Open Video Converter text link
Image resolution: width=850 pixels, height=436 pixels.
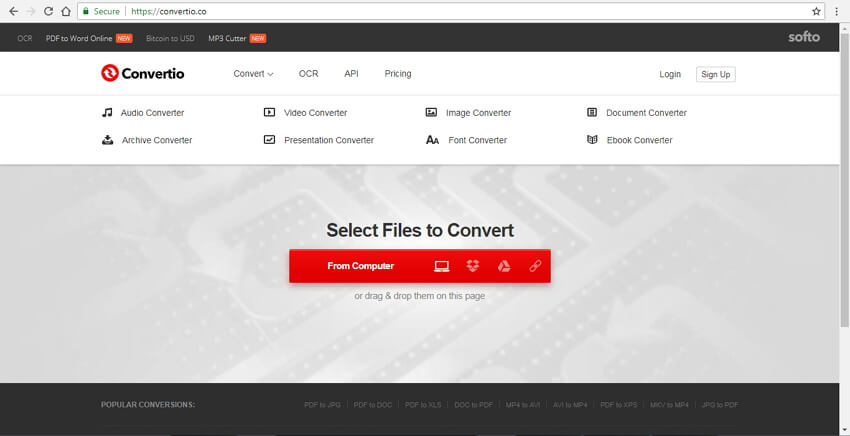click(x=315, y=113)
